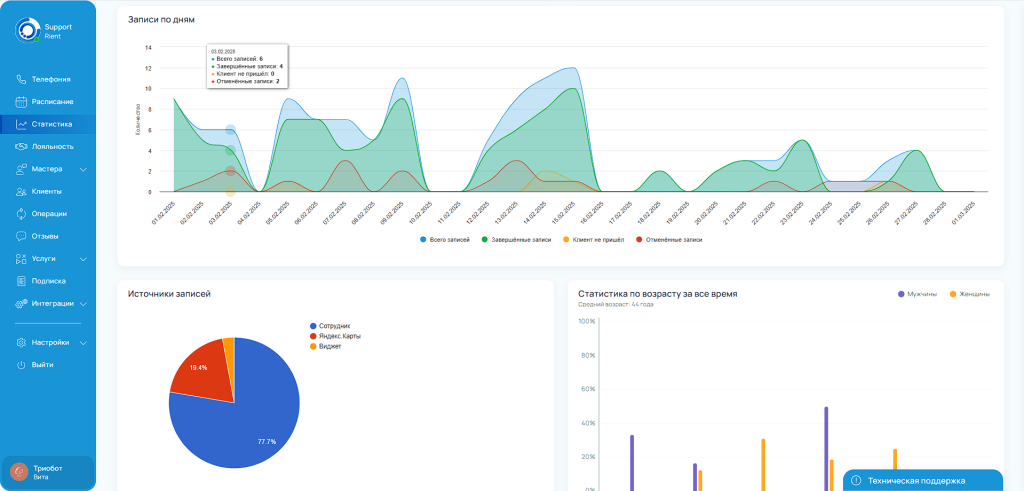Viewport: 1024px width, 491px height.
Task: Open the Клиенты people icon
Action: point(21,191)
